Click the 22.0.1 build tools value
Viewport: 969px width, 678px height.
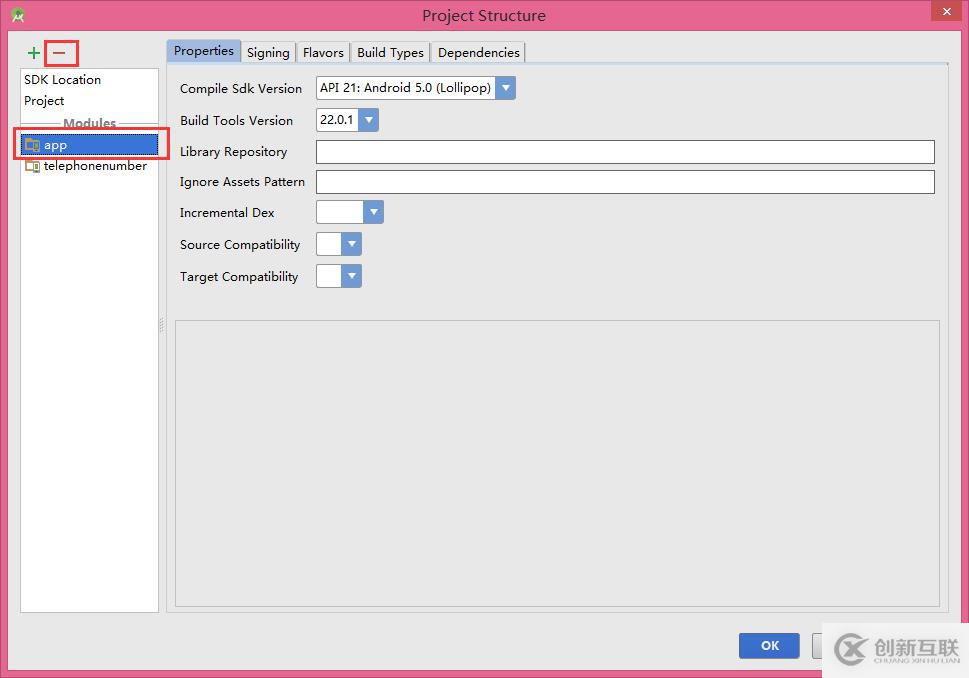337,120
